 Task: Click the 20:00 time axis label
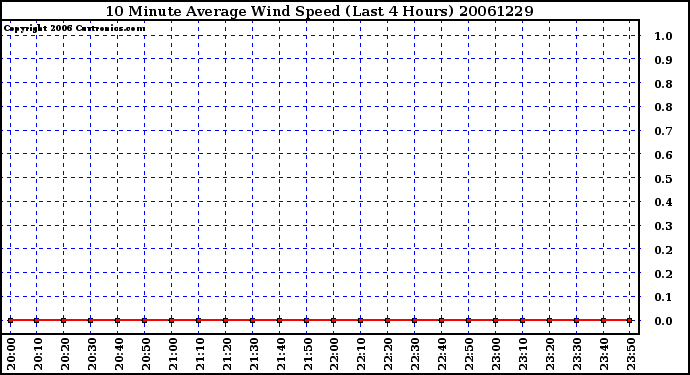[11, 355]
